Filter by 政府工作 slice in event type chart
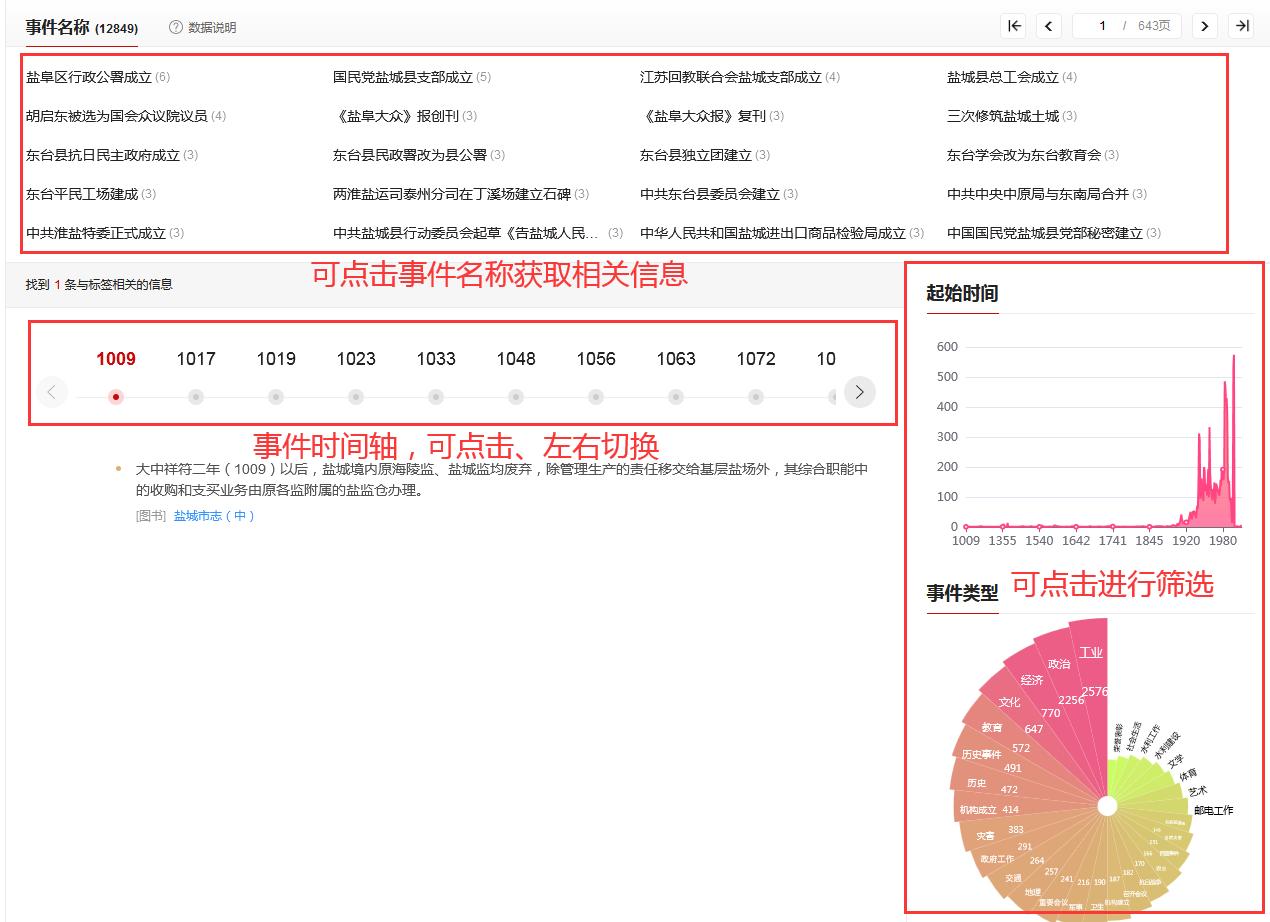Screen dimensions: 1270x922 pyautogui.click(x=1000, y=856)
